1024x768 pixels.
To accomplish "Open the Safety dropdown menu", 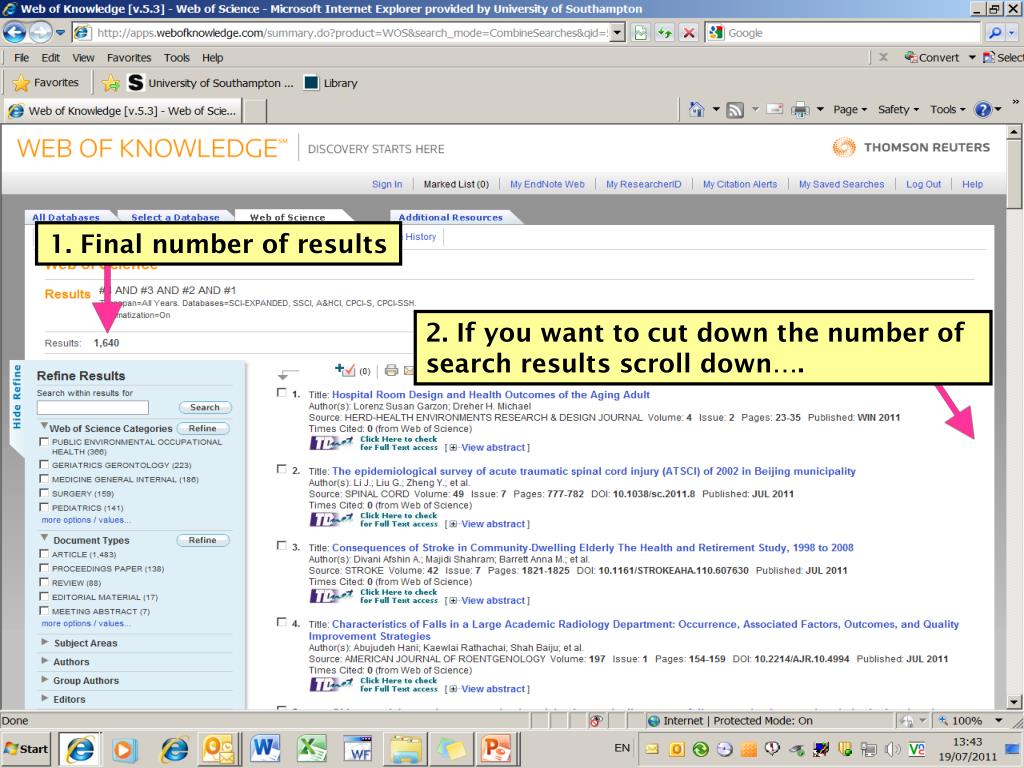I will (898, 110).
